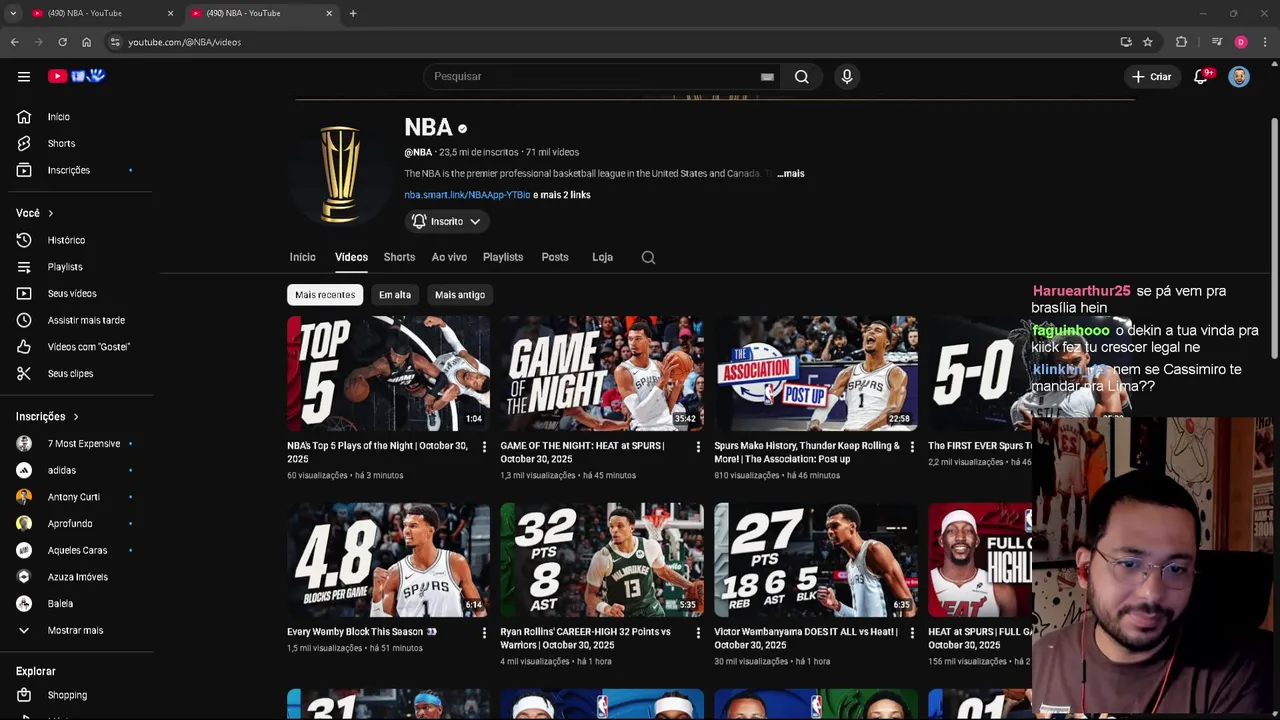Play GAME OF THE NIGHT thumbnail
The height and width of the screenshot is (720, 1280).
coord(602,373)
